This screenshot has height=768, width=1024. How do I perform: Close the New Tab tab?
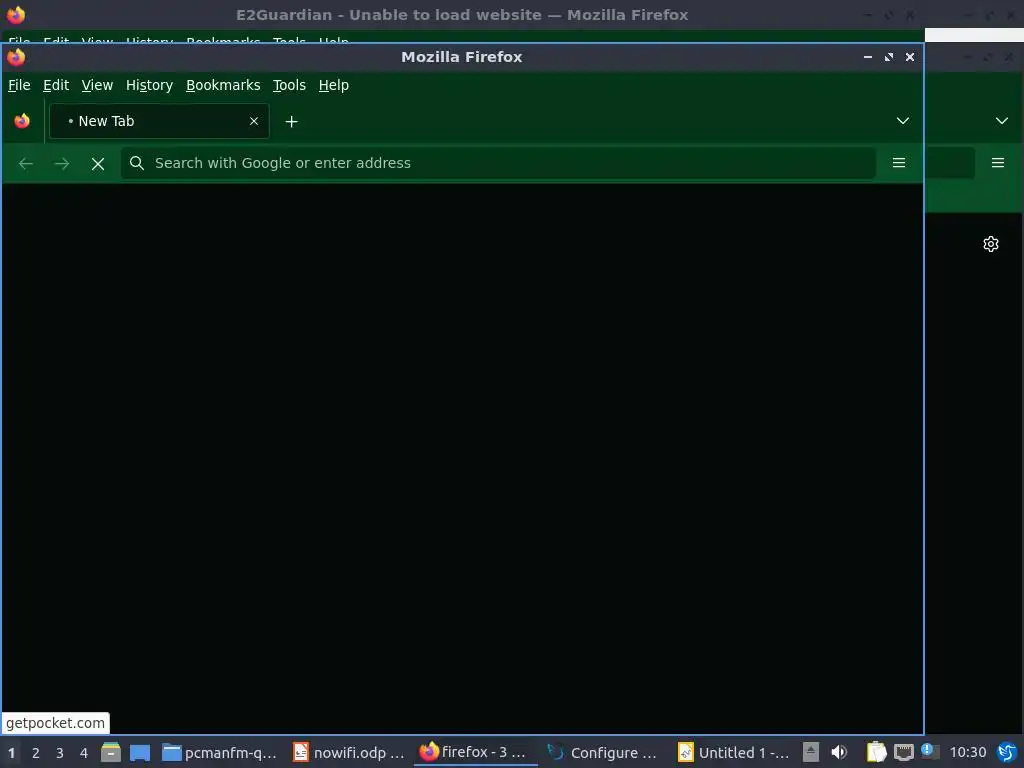[254, 121]
